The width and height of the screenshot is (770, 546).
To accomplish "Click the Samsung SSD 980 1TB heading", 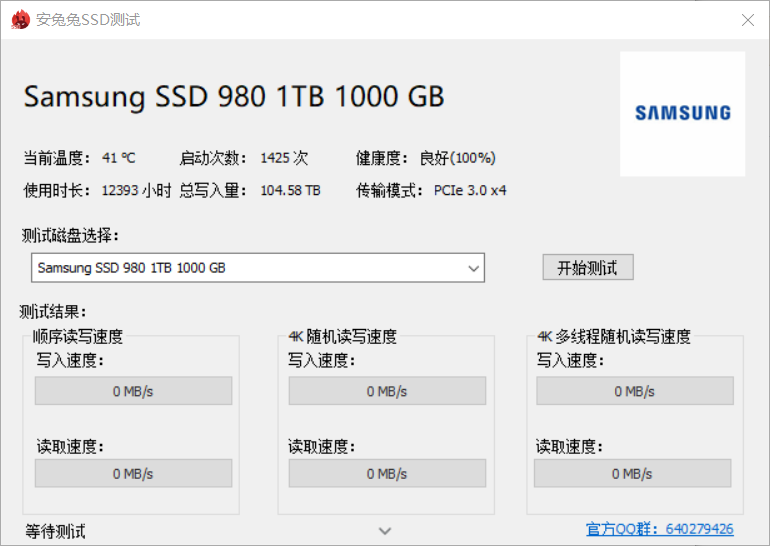I will click(234, 97).
